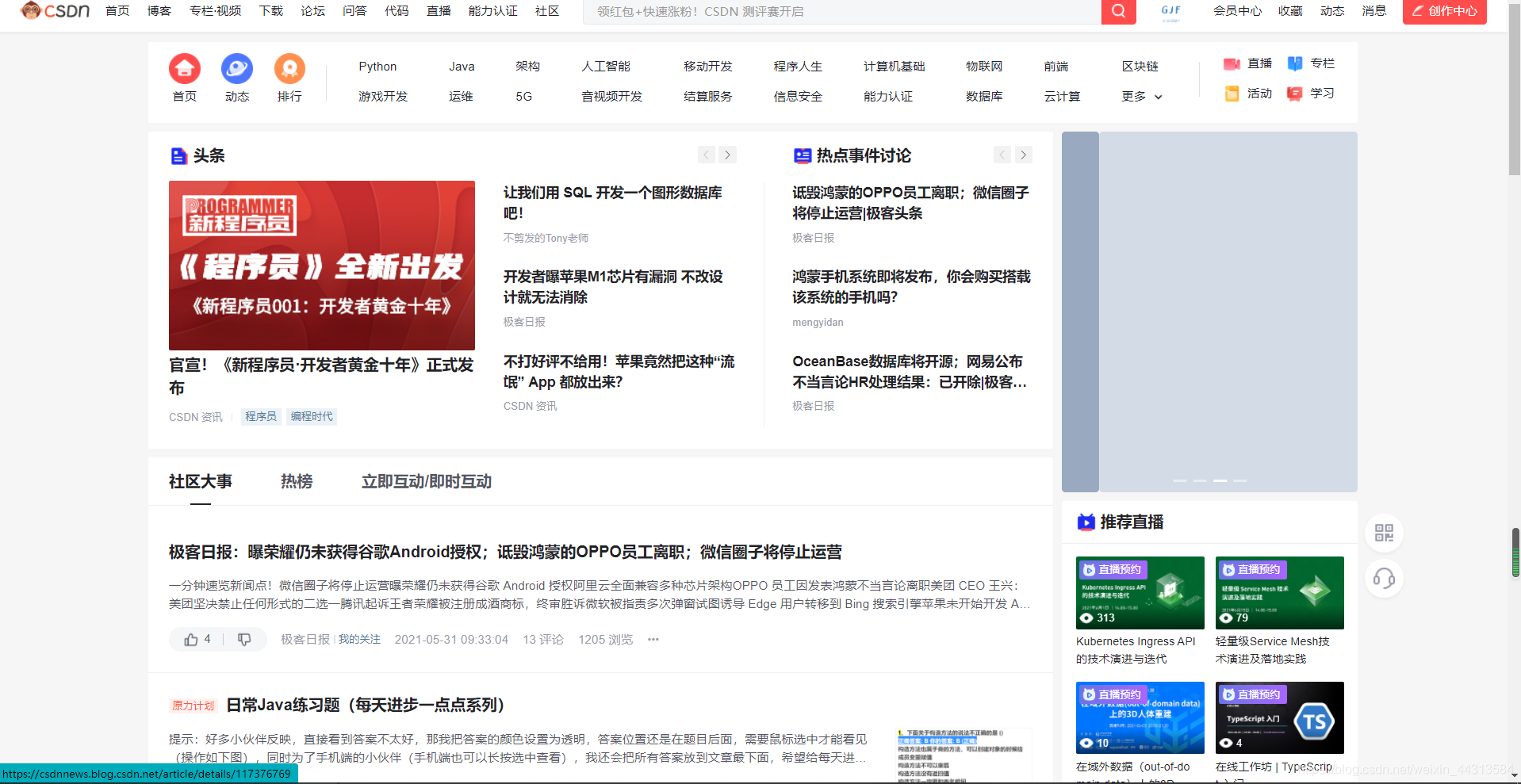Select the 信息安全 category
The height and width of the screenshot is (784, 1521).
pos(798,96)
